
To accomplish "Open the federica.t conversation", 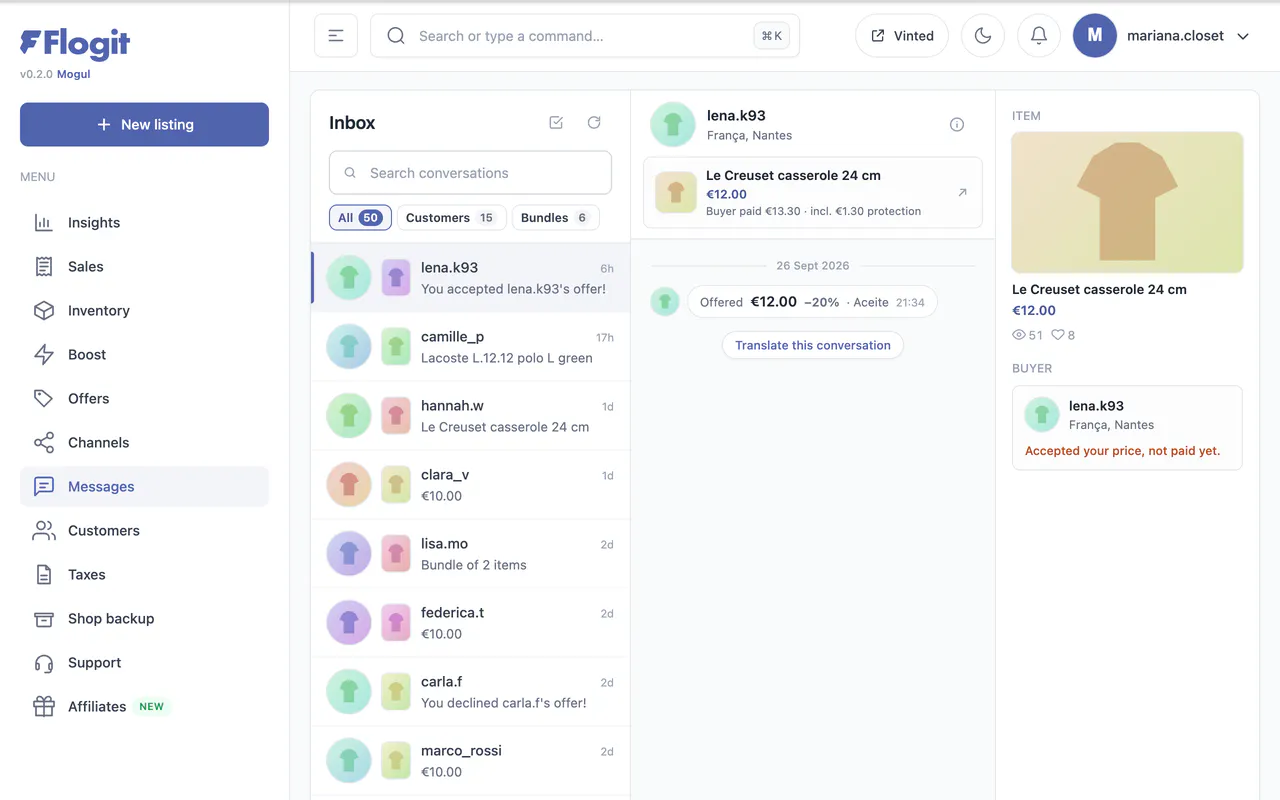I will coord(471,623).
